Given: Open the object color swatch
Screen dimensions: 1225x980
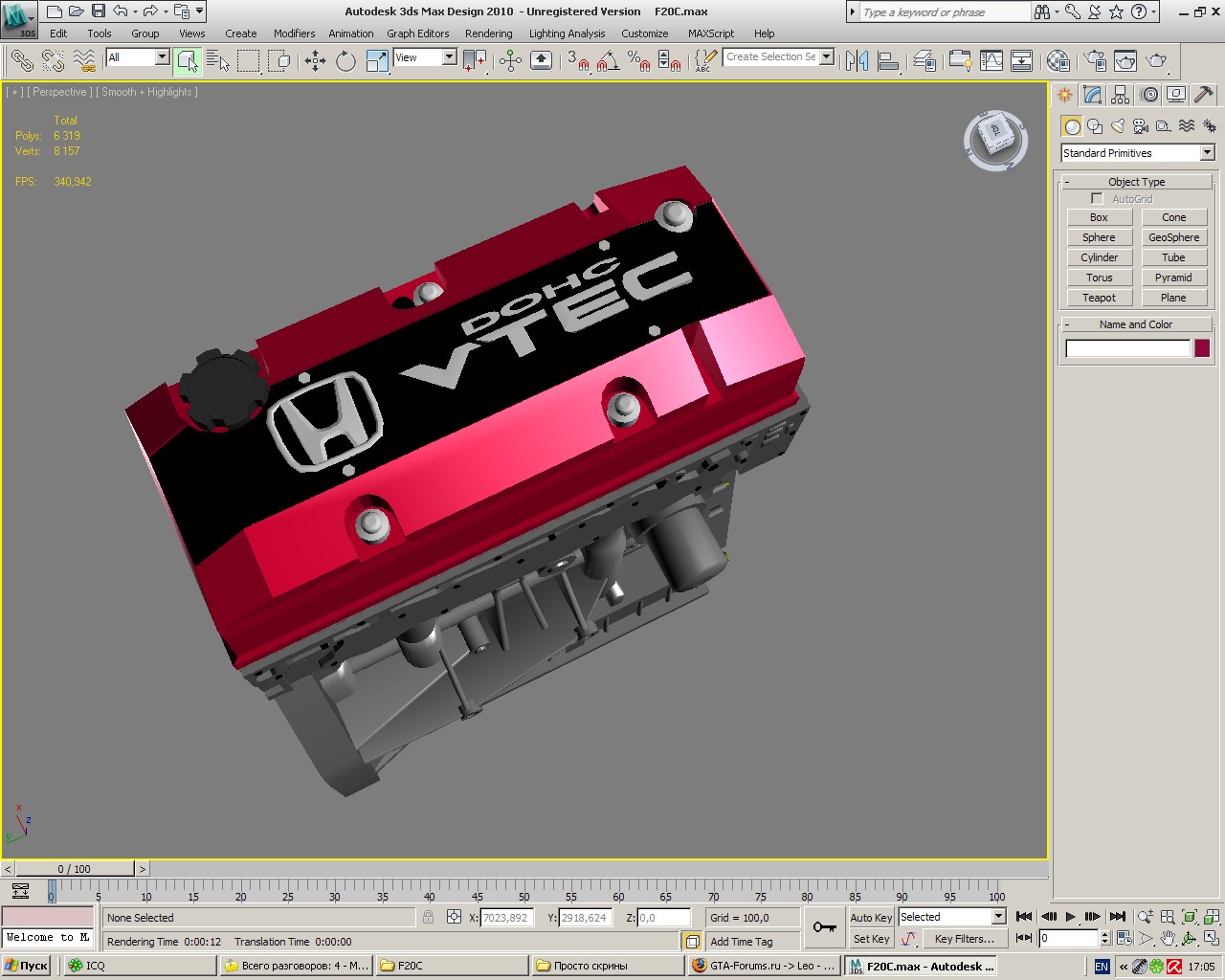Looking at the screenshot, I should coord(1202,348).
